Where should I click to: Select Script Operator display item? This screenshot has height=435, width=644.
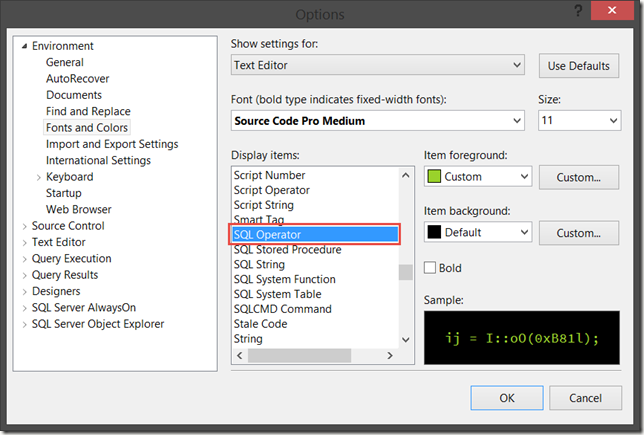[271, 190]
